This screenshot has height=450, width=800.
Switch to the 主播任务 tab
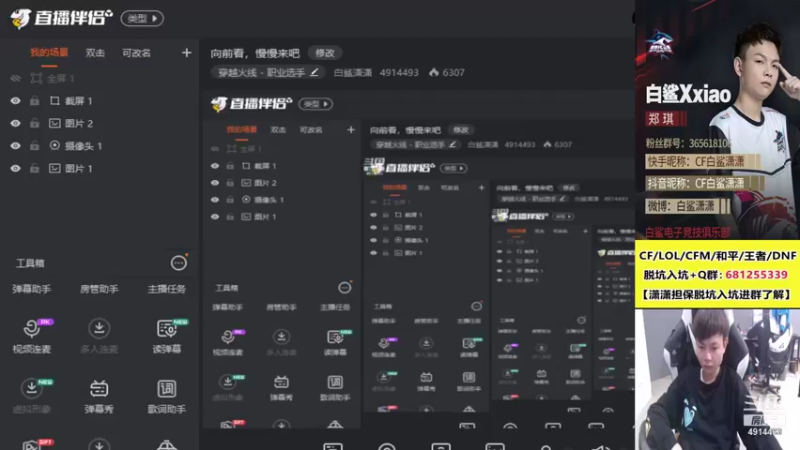pyautogui.click(x=166, y=289)
